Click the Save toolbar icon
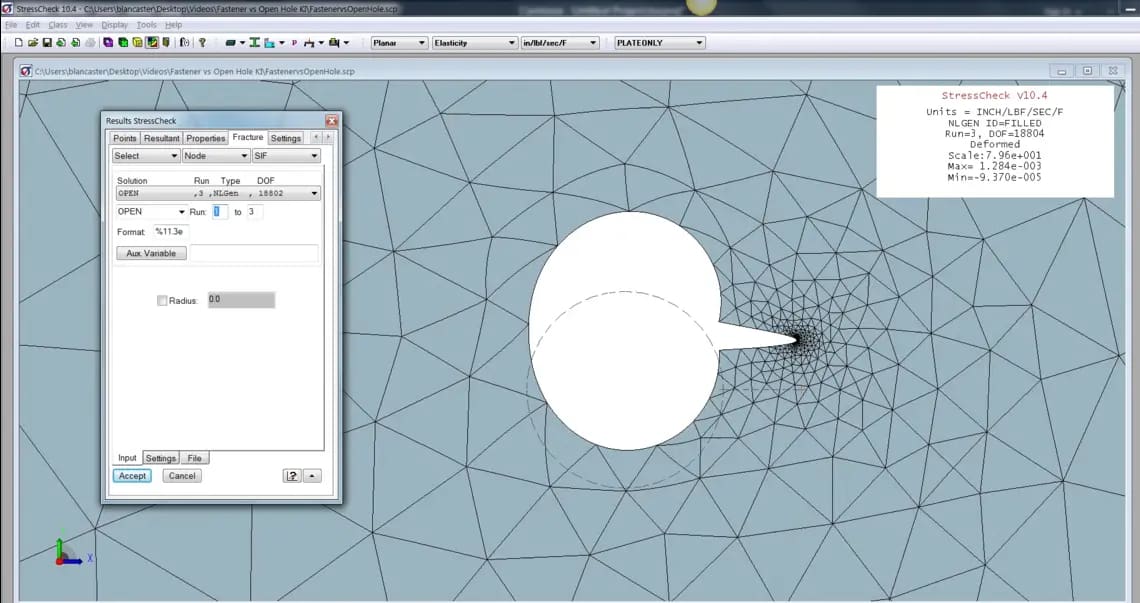1140x603 pixels. click(x=47, y=42)
